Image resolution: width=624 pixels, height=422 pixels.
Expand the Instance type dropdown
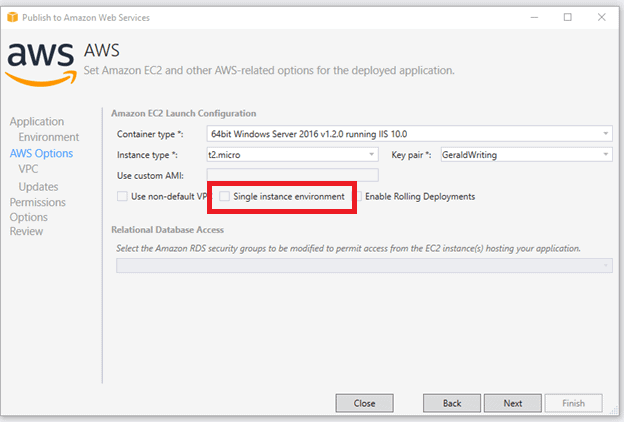point(292,155)
